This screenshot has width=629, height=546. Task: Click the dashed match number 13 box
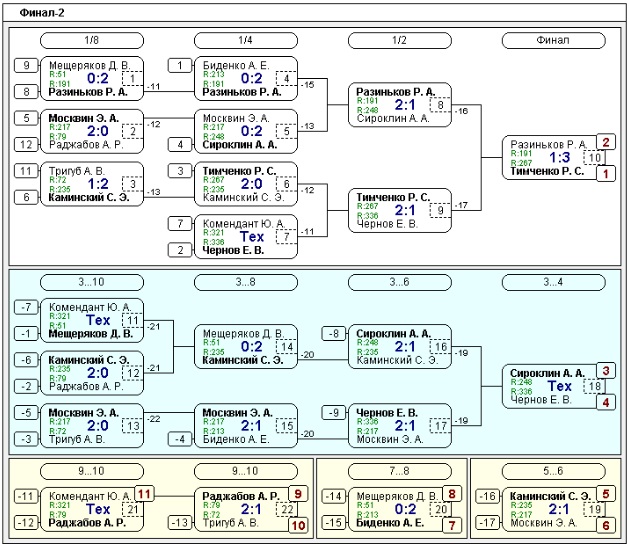[132, 426]
